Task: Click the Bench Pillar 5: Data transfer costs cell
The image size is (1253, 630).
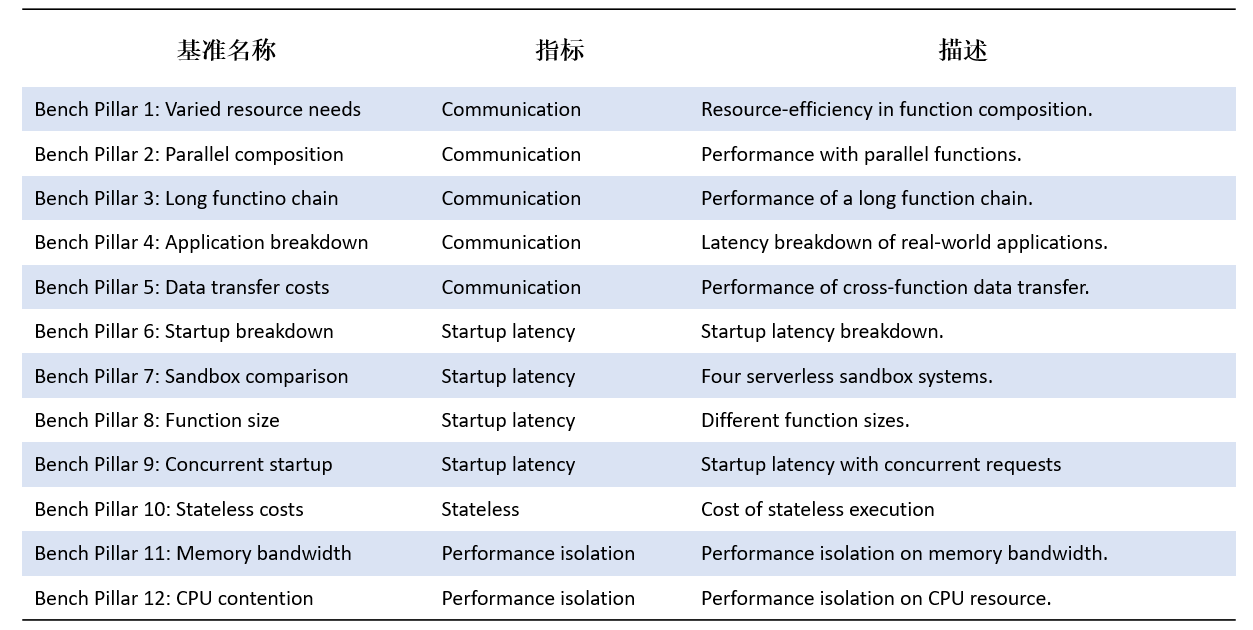Action: pyautogui.click(x=181, y=288)
